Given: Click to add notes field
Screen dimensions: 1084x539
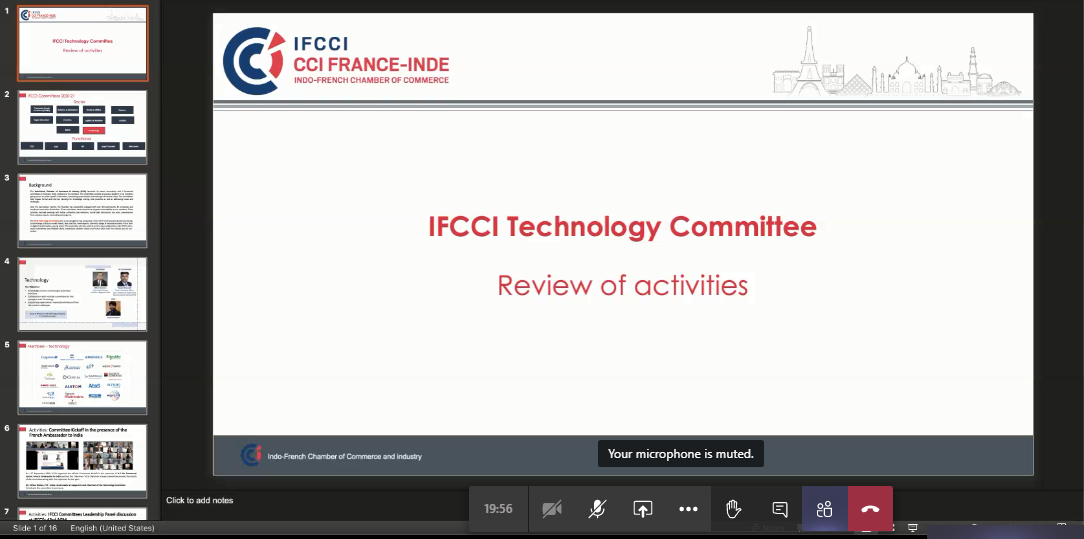Looking at the screenshot, I should (200, 500).
